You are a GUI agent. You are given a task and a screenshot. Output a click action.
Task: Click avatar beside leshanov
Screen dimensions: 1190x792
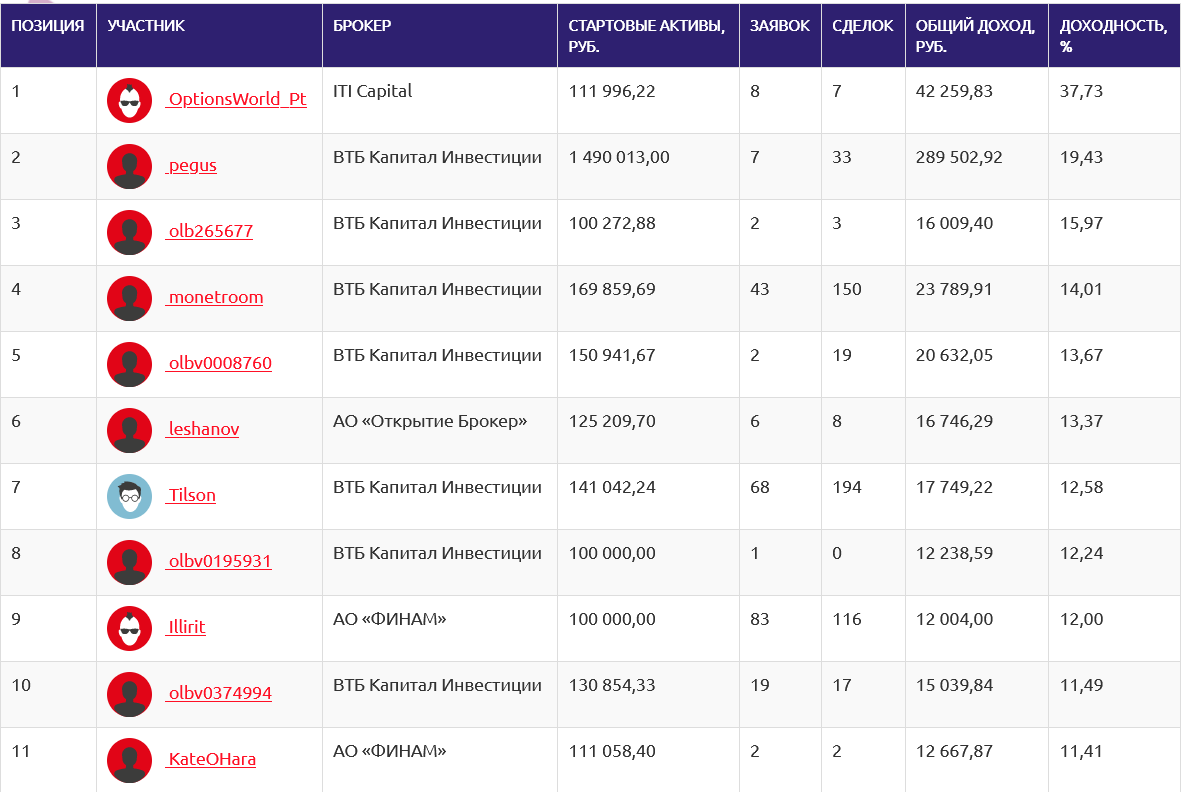(x=129, y=430)
